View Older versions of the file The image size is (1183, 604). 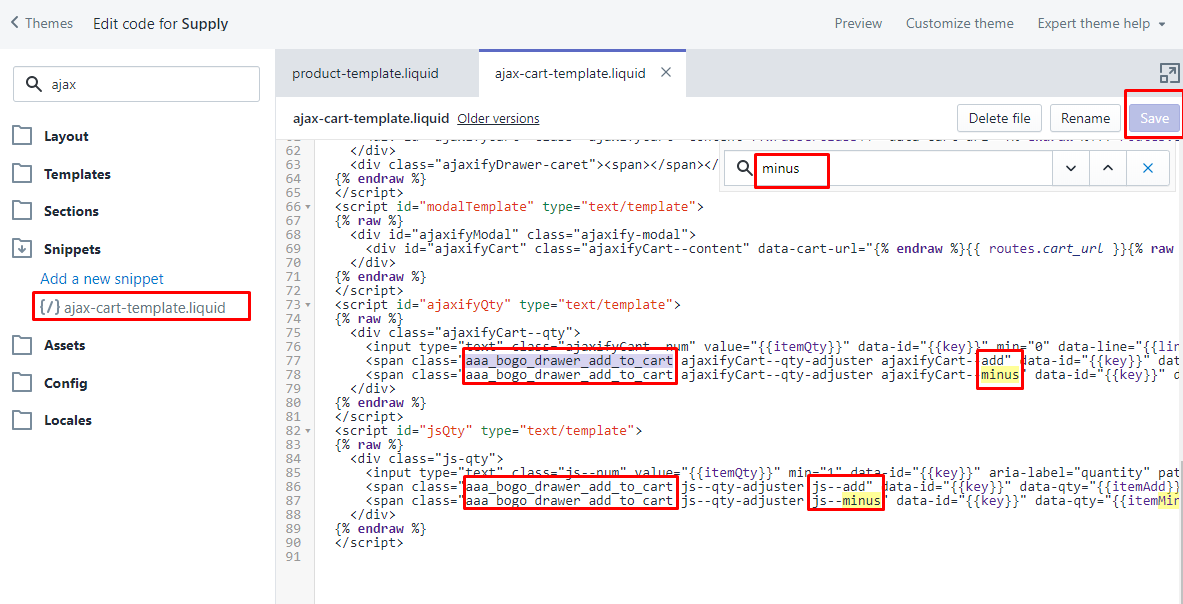(498, 118)
